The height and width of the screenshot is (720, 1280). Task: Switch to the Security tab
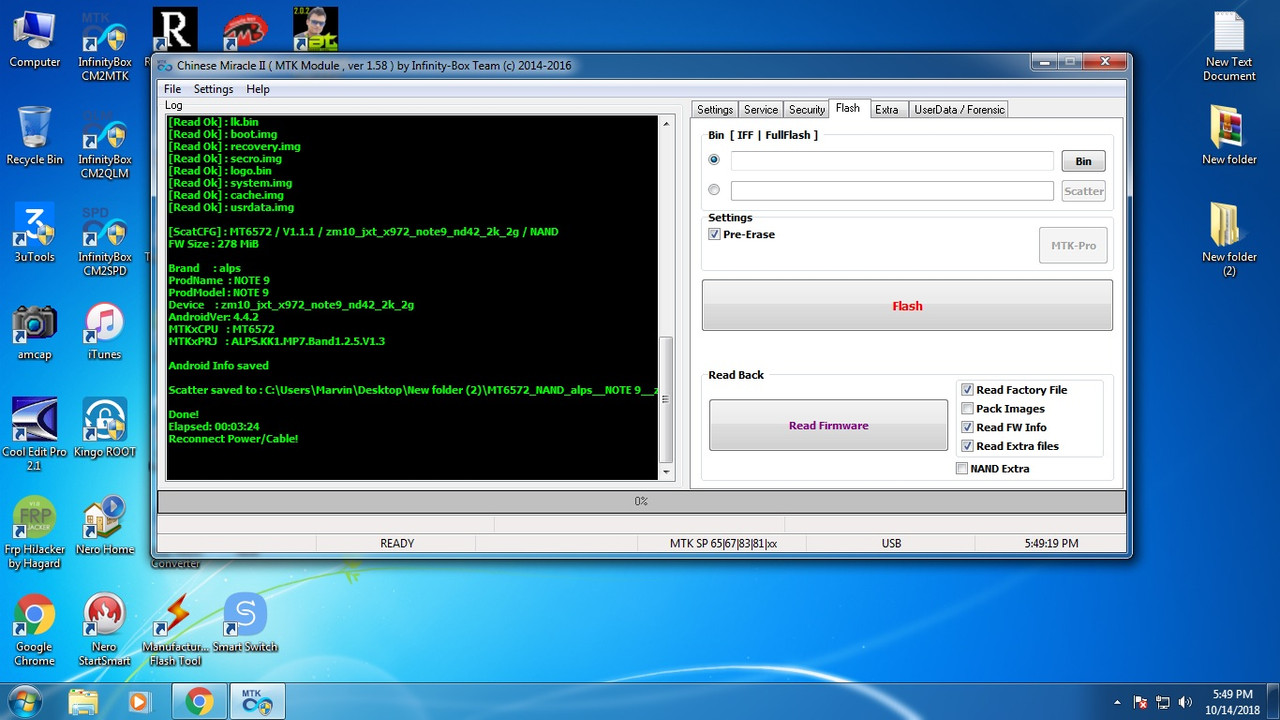tap(807, 110)
